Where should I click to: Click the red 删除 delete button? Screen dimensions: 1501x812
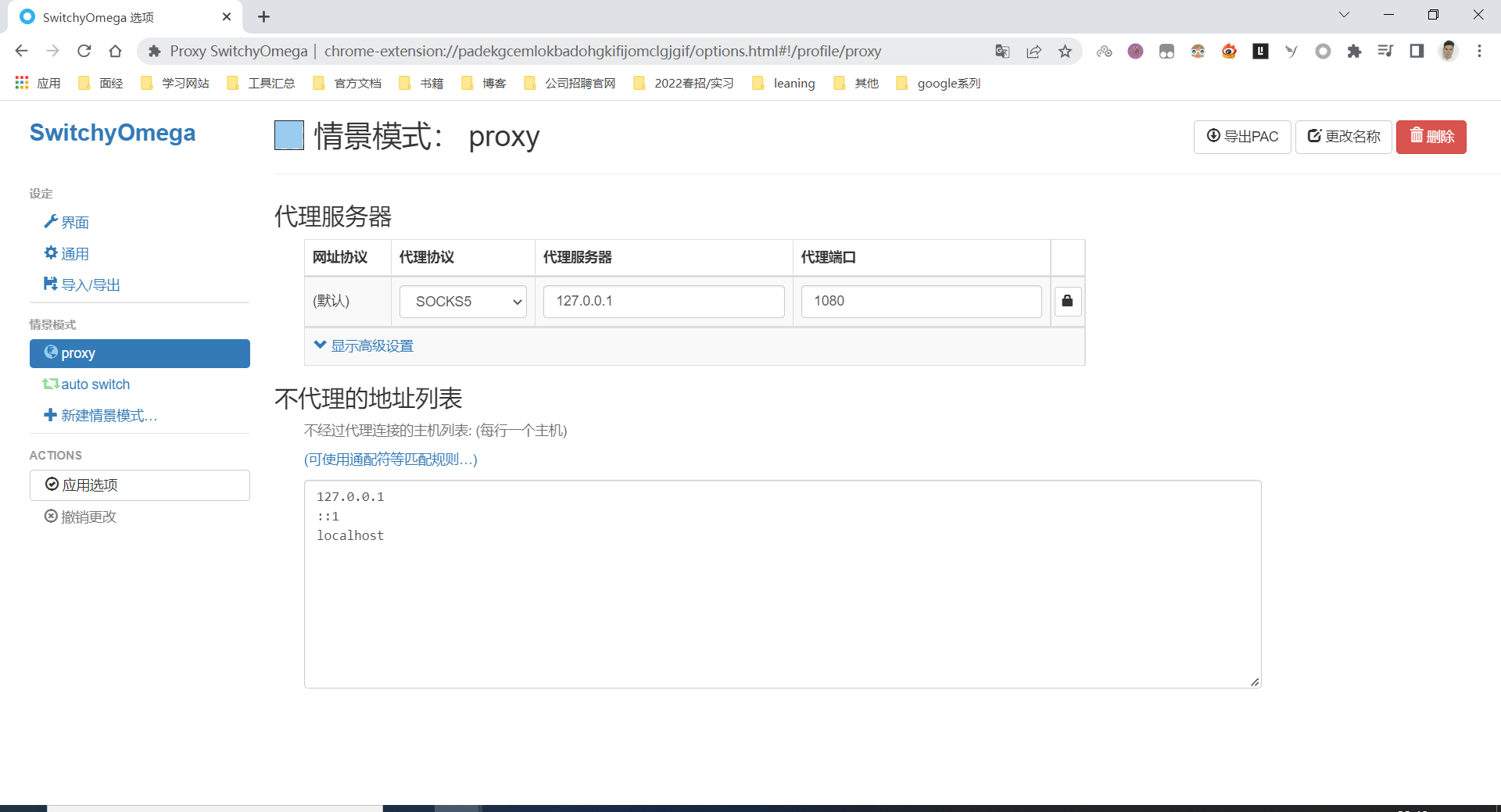pos(1431,137)
